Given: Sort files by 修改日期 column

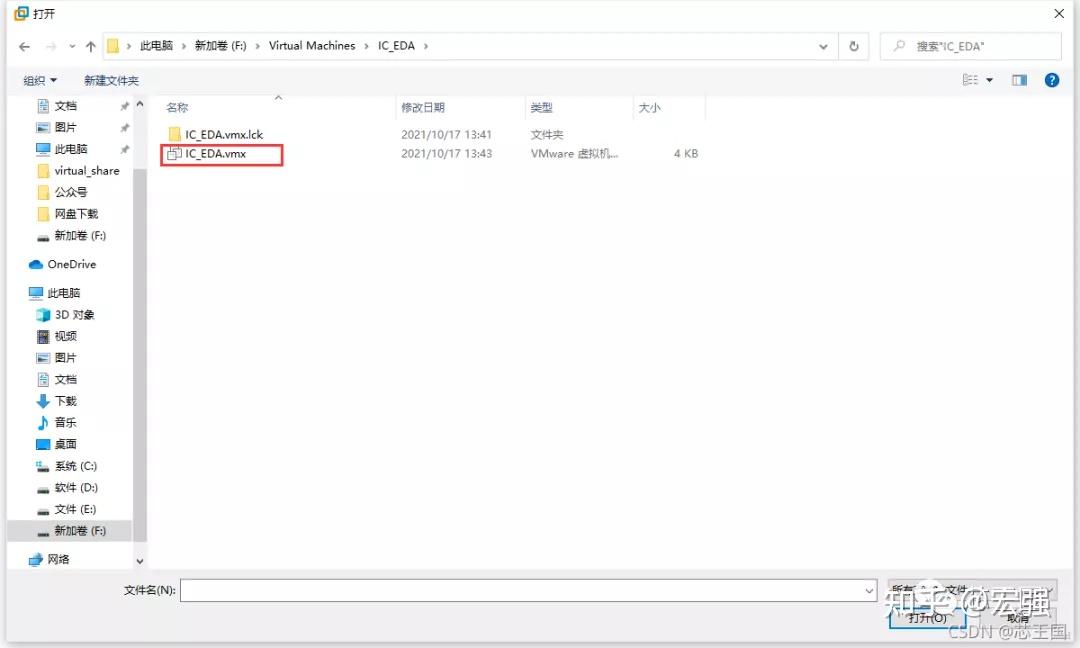Looking at the screenshot, I should pos(423,107).
